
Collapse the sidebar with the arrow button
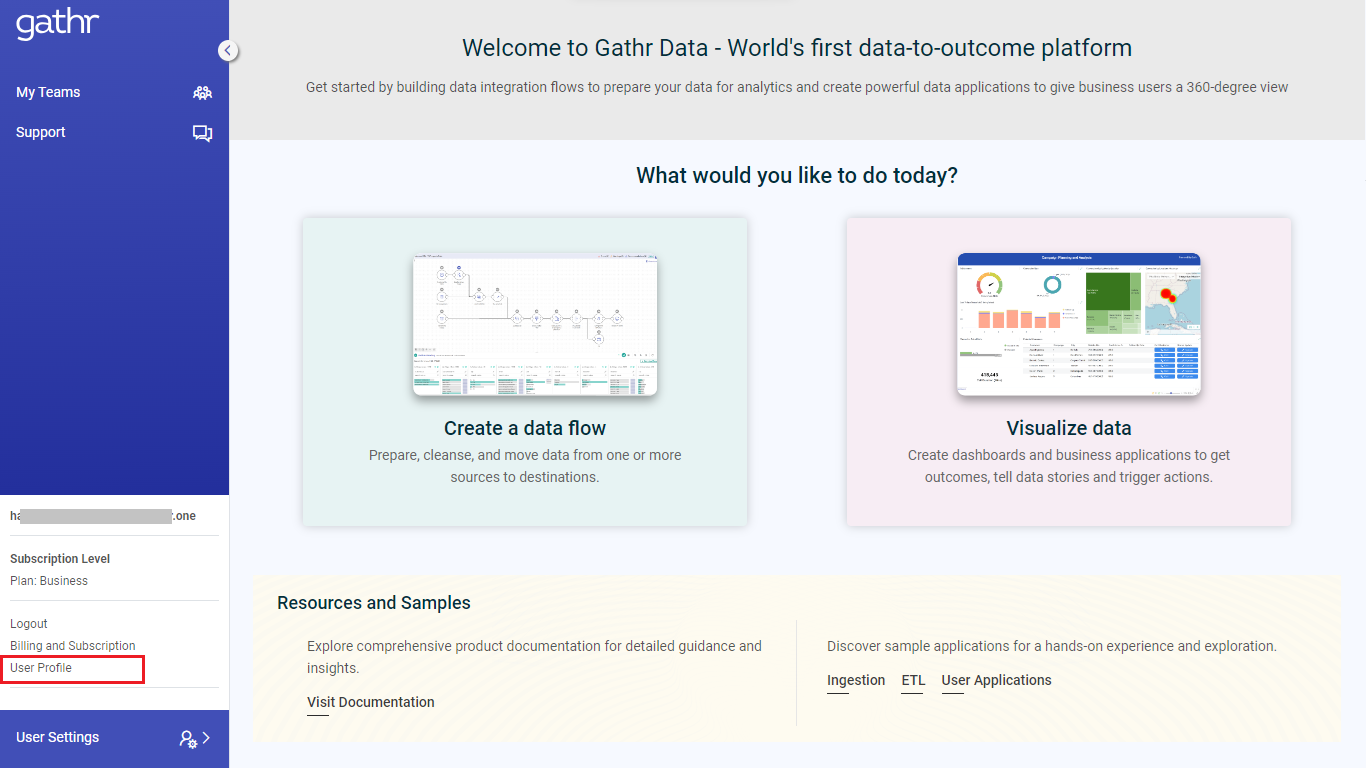pyautogui.click(x=228, y=50)
